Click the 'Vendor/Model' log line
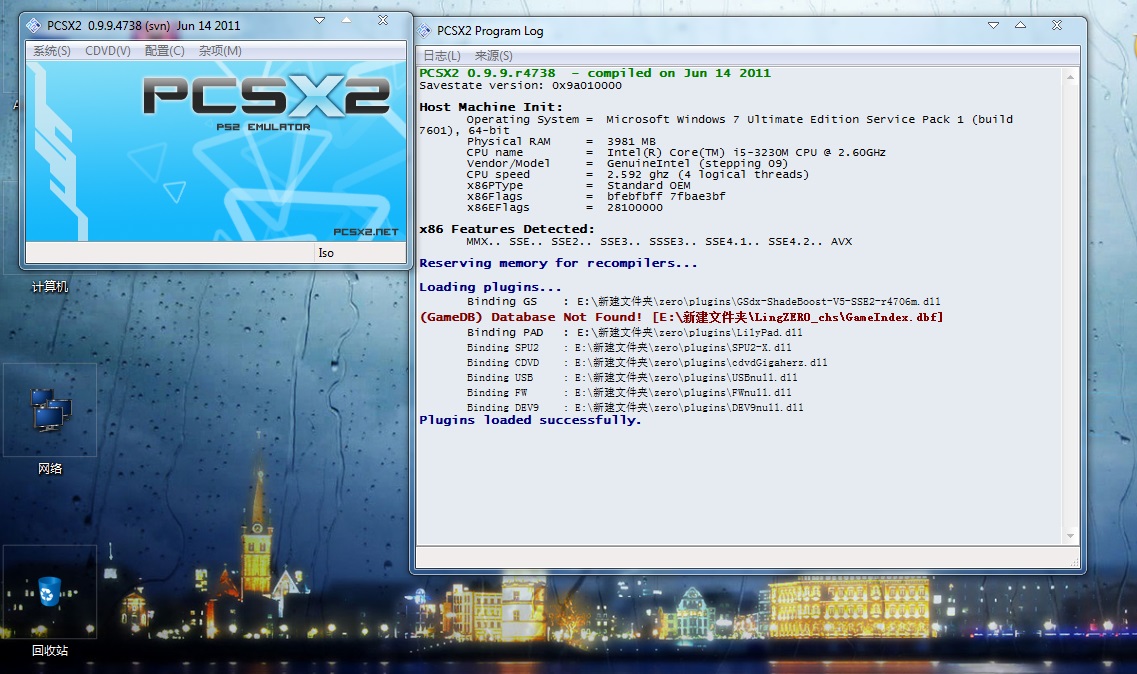Screen dimensions: 1137x674 (627, 163)
